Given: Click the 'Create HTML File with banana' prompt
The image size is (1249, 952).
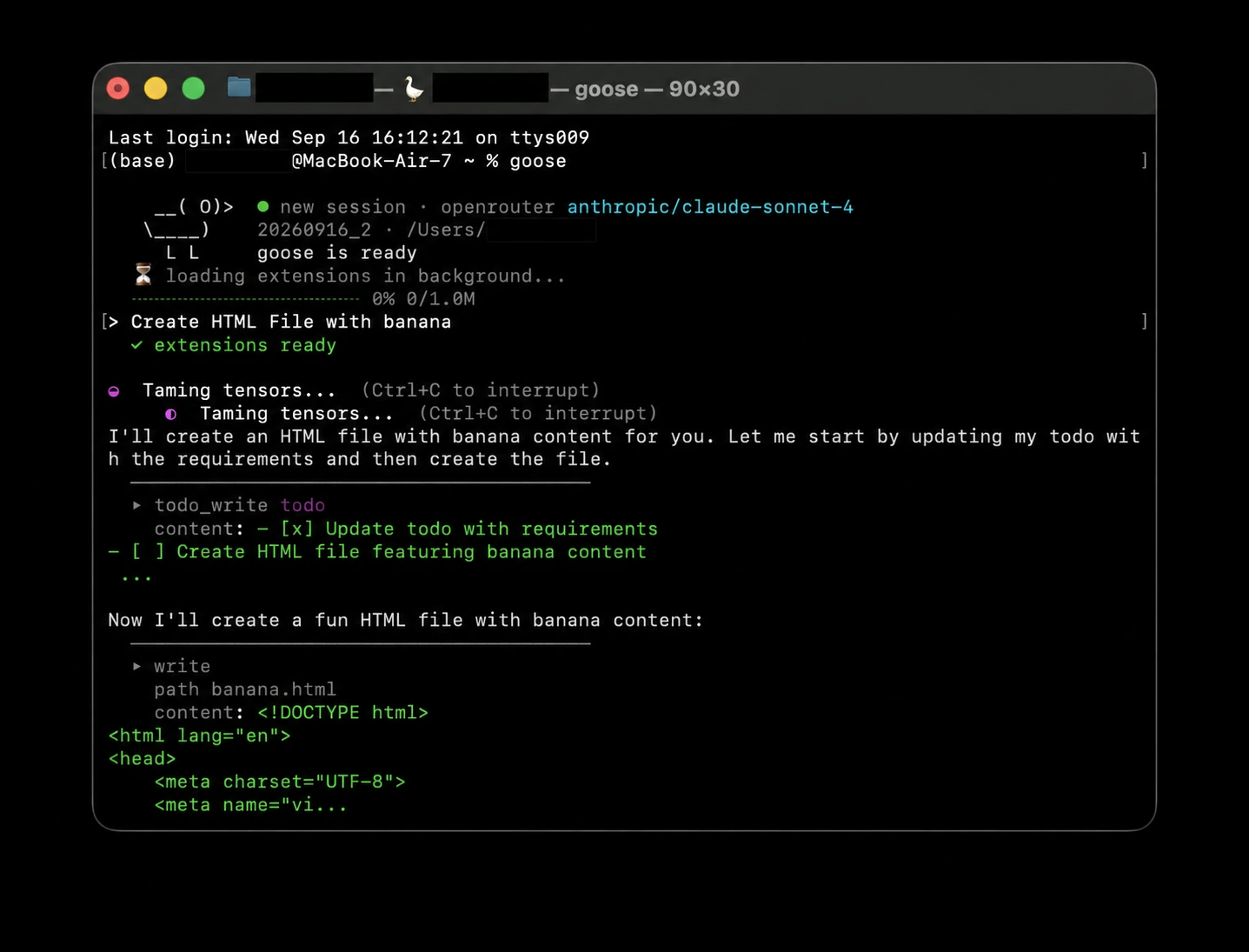Looking at the screenshot, I should [x=291, y=322].
